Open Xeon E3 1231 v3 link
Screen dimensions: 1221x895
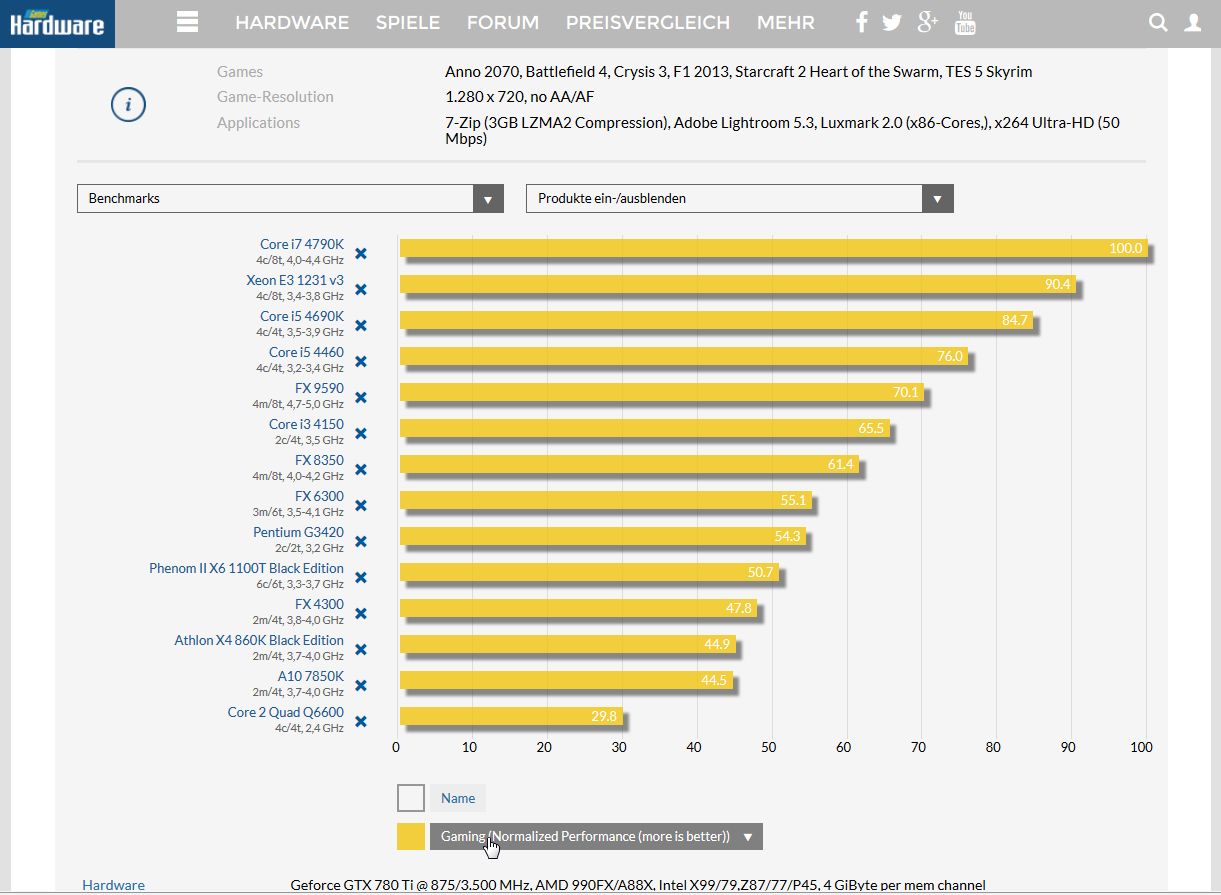coord(295,280)
